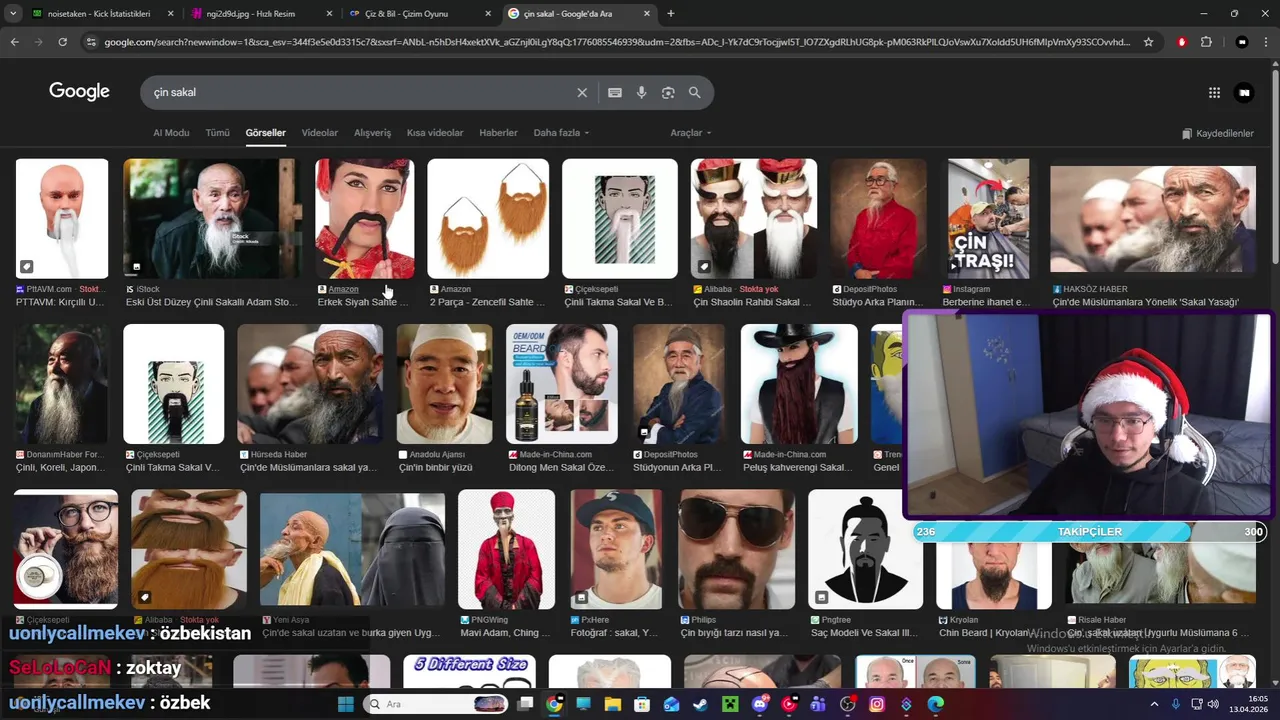This screenshot has height=720, width=1280.
Task: Clear the search box with the X icon
Action: coord(582,92)
